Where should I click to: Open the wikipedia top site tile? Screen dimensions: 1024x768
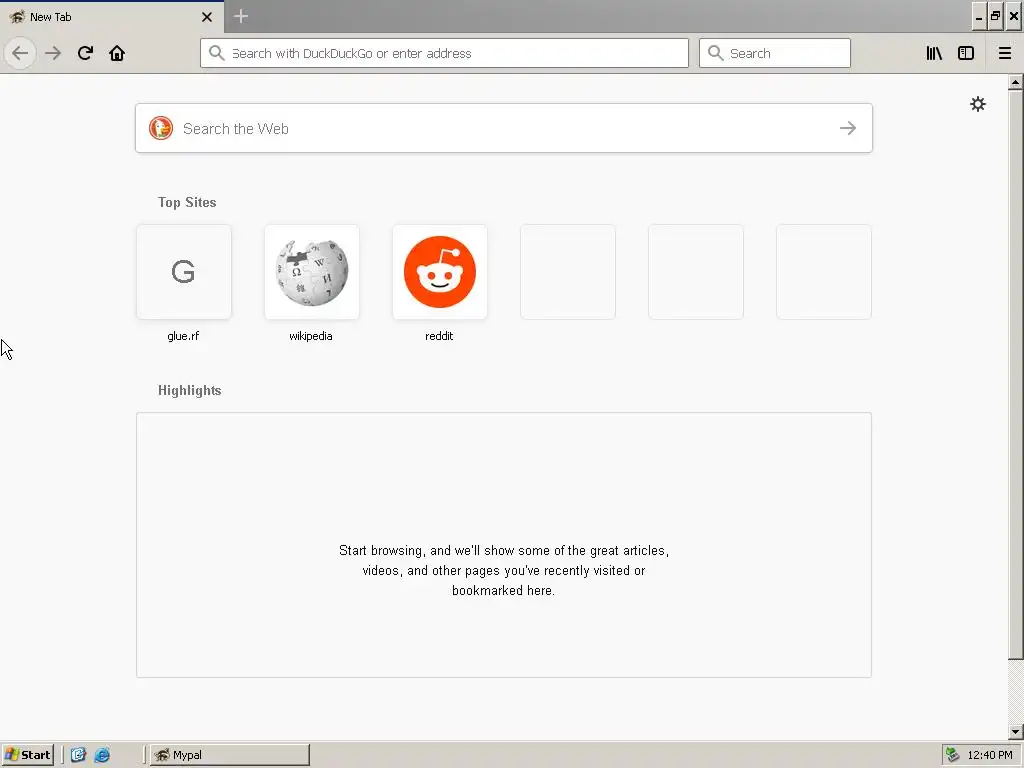(x=312, y=272)
